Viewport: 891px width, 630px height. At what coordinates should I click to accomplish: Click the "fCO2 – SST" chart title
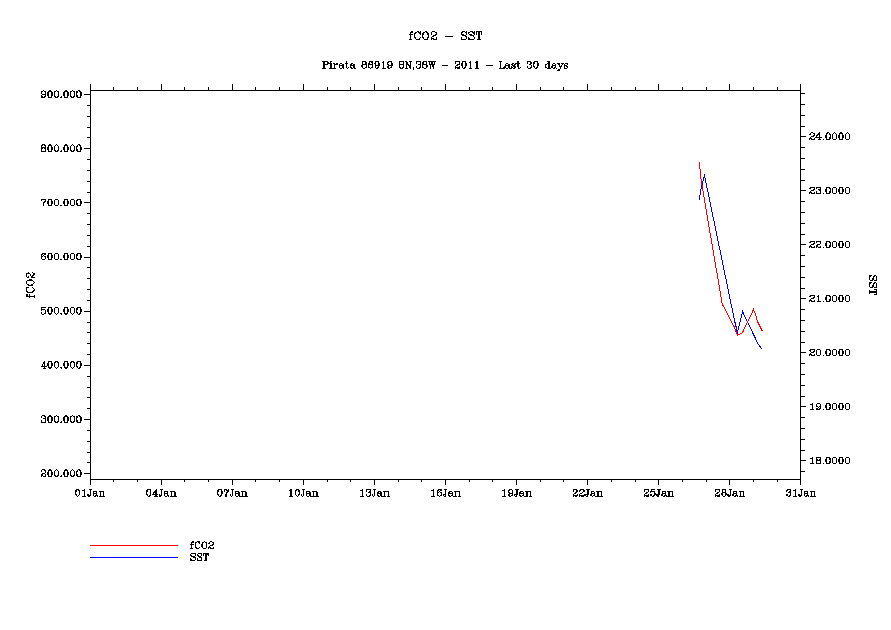[445, 35]
